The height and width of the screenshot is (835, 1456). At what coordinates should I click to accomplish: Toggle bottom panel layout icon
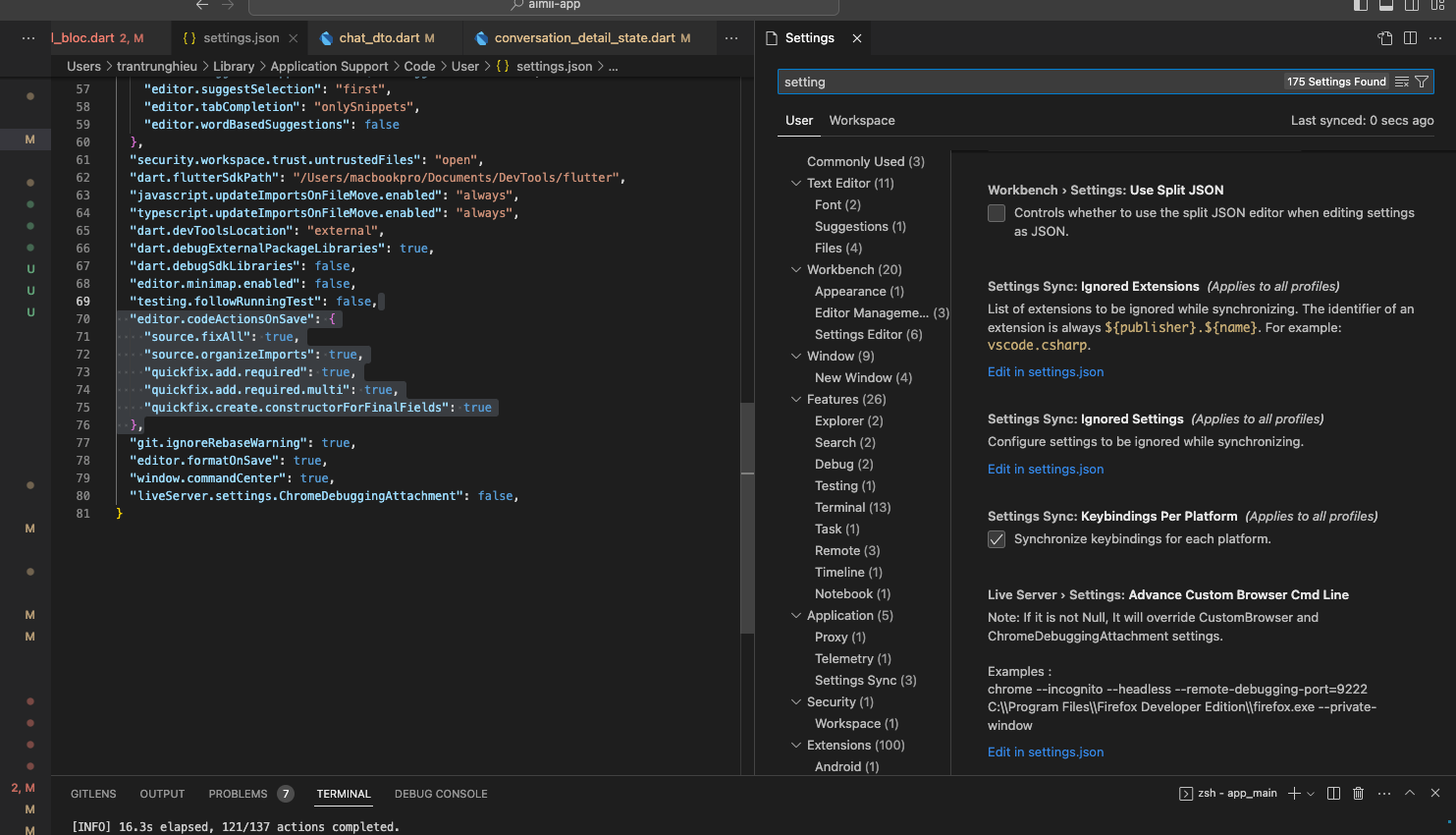click(x=1386, y=5)
